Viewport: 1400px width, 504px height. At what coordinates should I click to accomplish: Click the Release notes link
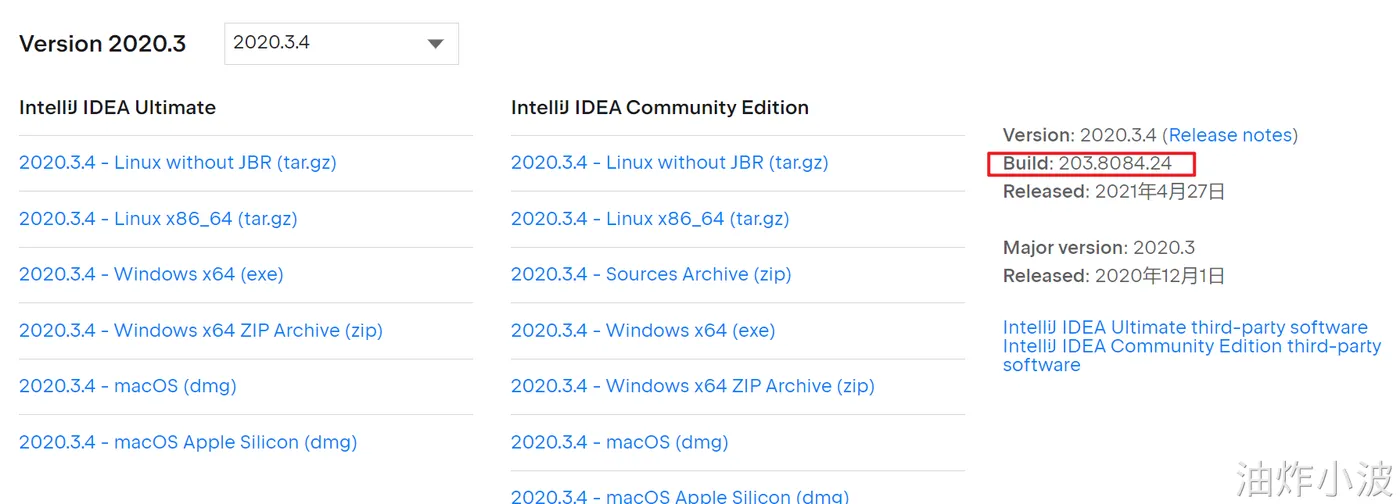(x=1232, y=135)
